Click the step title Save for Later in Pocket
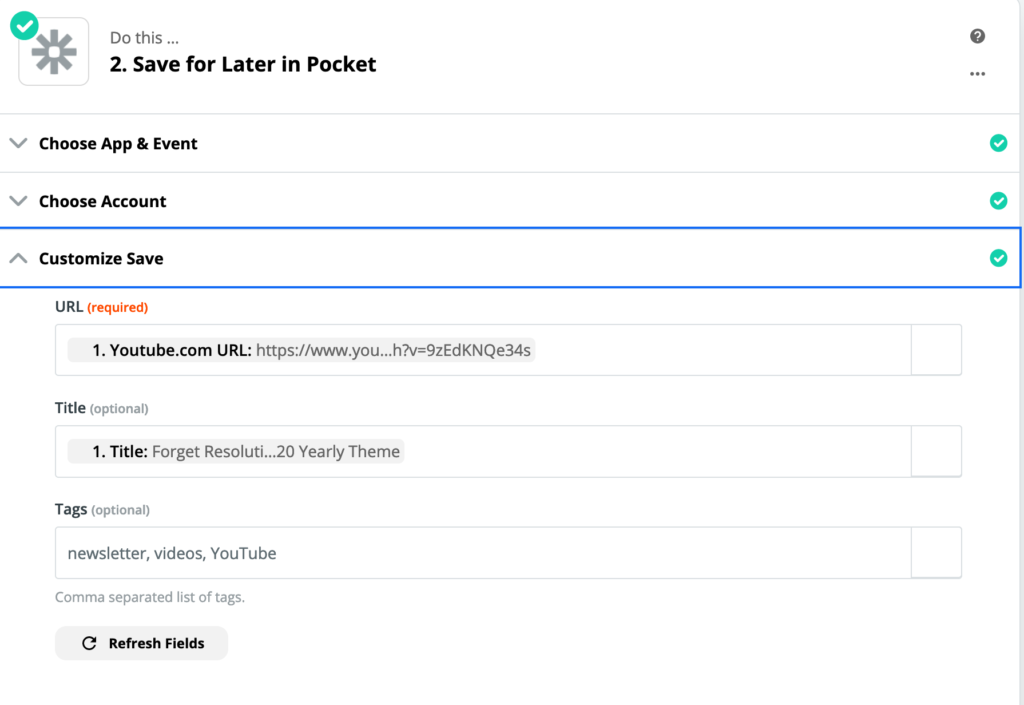1024x705 pixels. (243, 64)
